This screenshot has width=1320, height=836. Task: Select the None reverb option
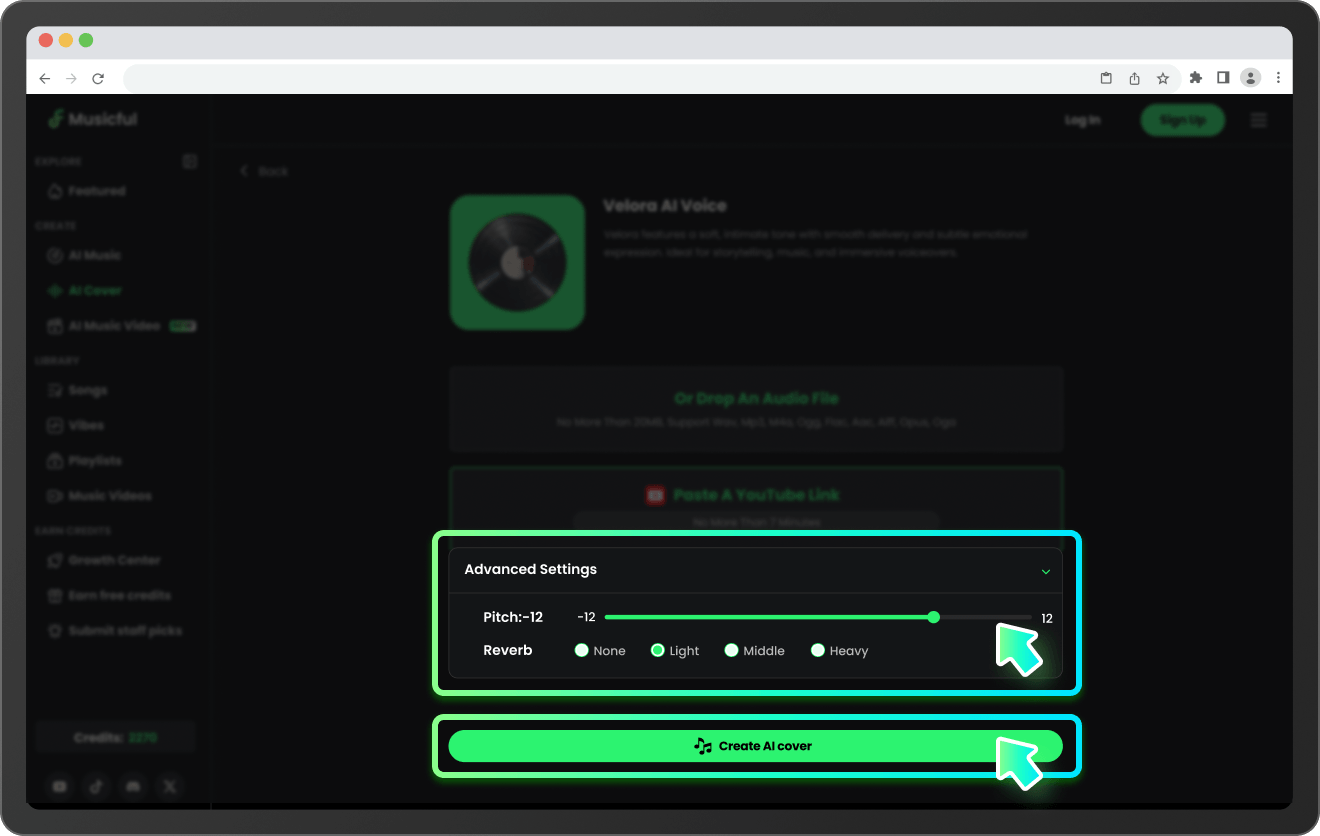[582, 651]
